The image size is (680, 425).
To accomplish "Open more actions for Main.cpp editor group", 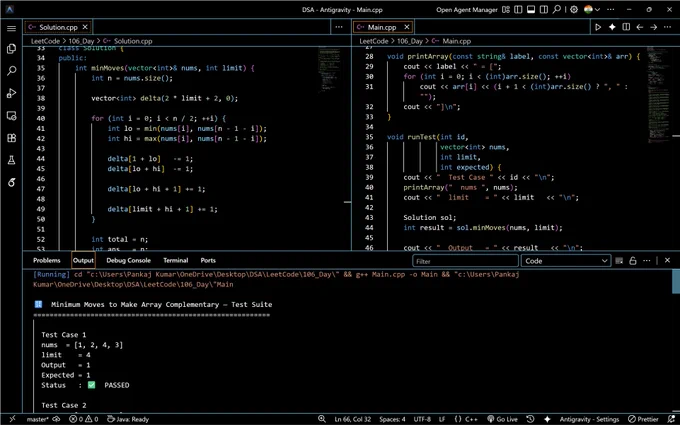I will point(667,27).
